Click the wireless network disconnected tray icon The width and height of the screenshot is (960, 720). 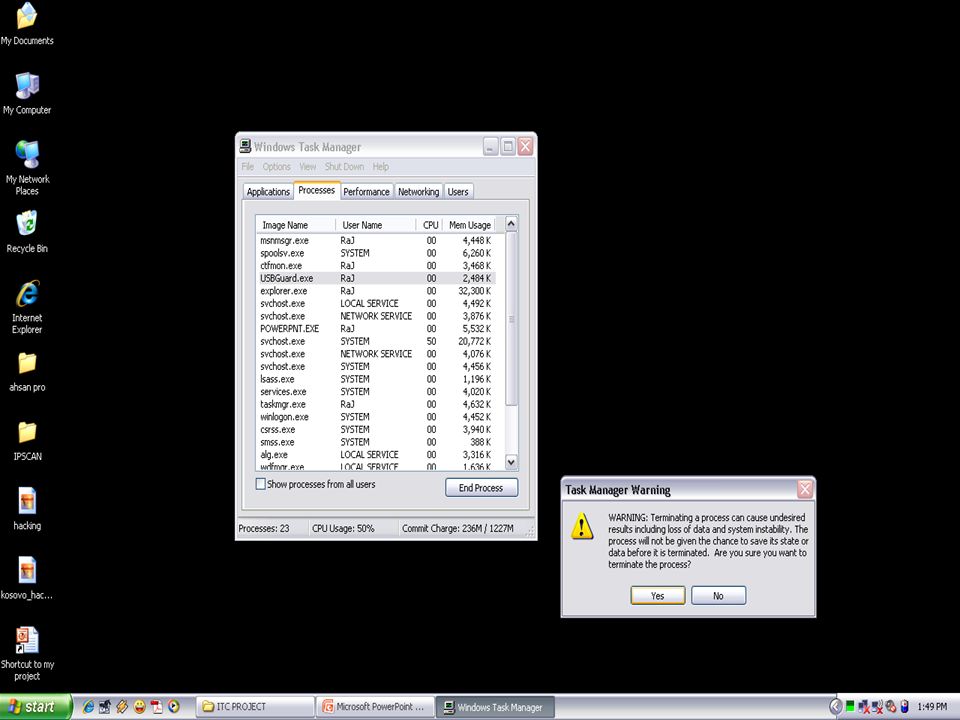877,707
